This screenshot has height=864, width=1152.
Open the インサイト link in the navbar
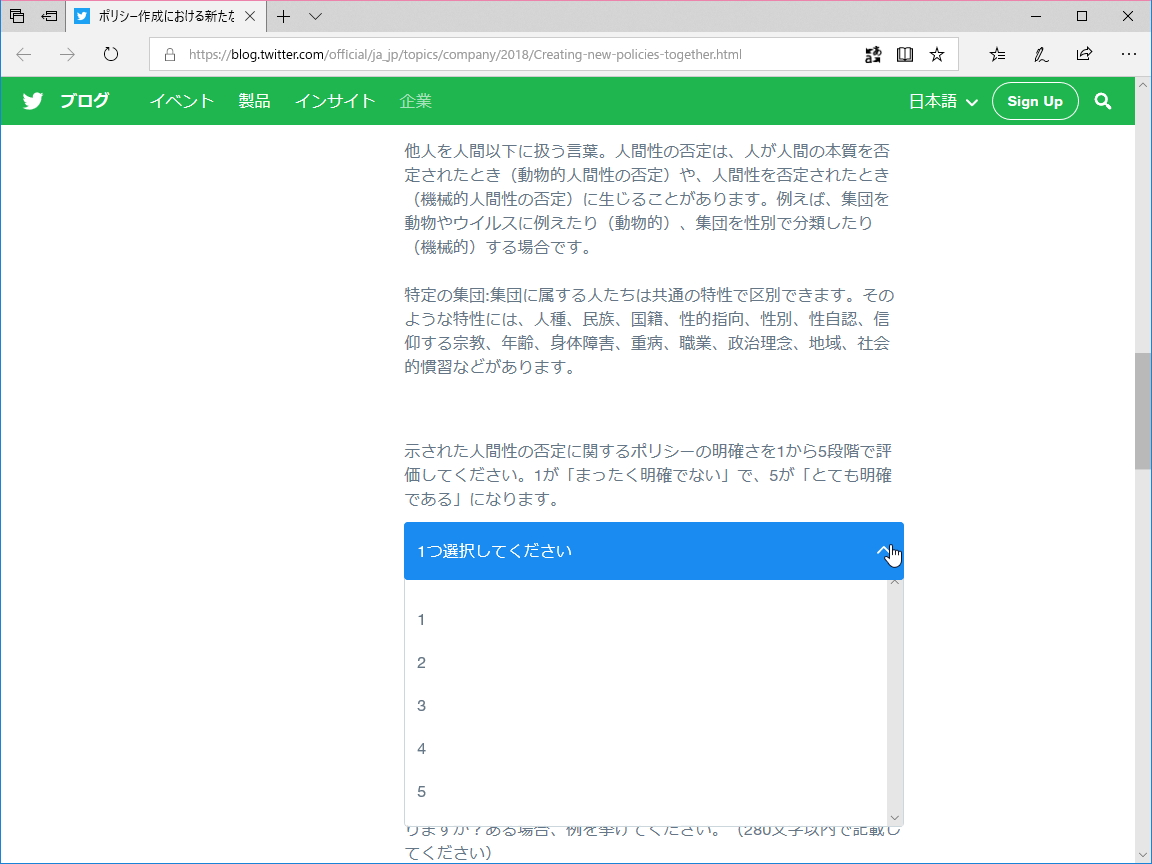tap(335, 101)
